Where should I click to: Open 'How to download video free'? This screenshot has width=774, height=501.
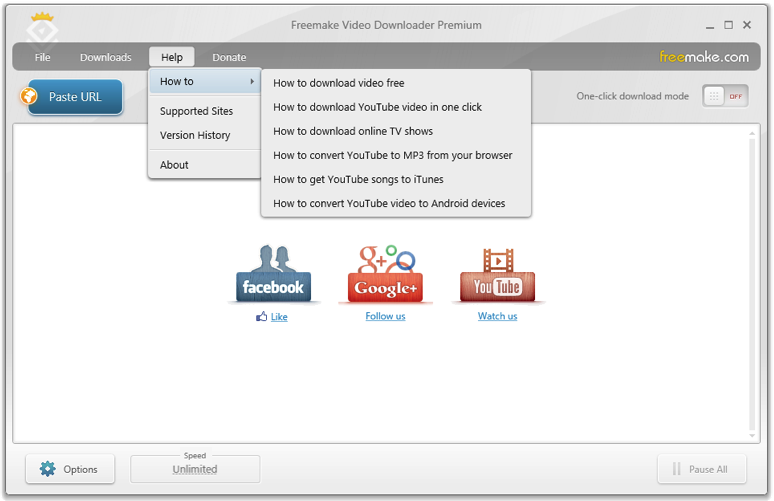[396, 83]
